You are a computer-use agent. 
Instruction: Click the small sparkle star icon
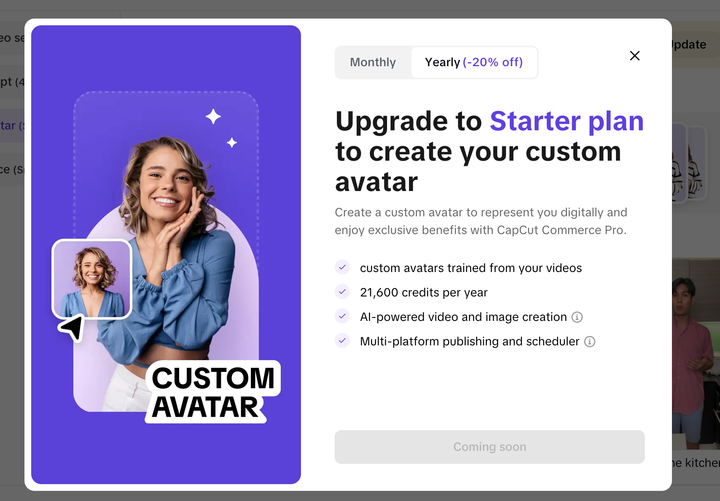point(232,143)
